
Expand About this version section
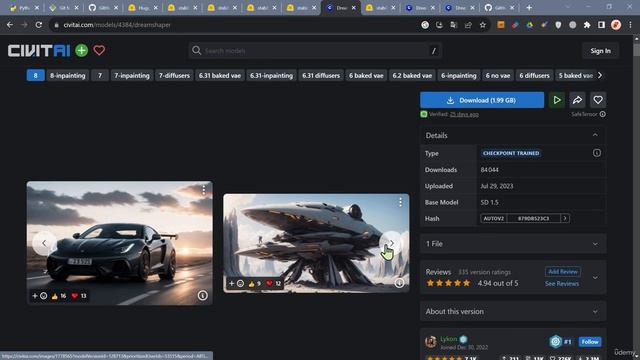coord(513,311)
